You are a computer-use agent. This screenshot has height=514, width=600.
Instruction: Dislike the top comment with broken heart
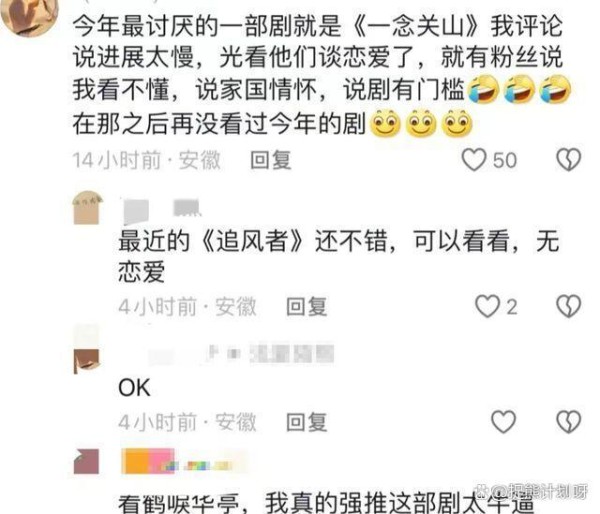(x=569, y=160)
